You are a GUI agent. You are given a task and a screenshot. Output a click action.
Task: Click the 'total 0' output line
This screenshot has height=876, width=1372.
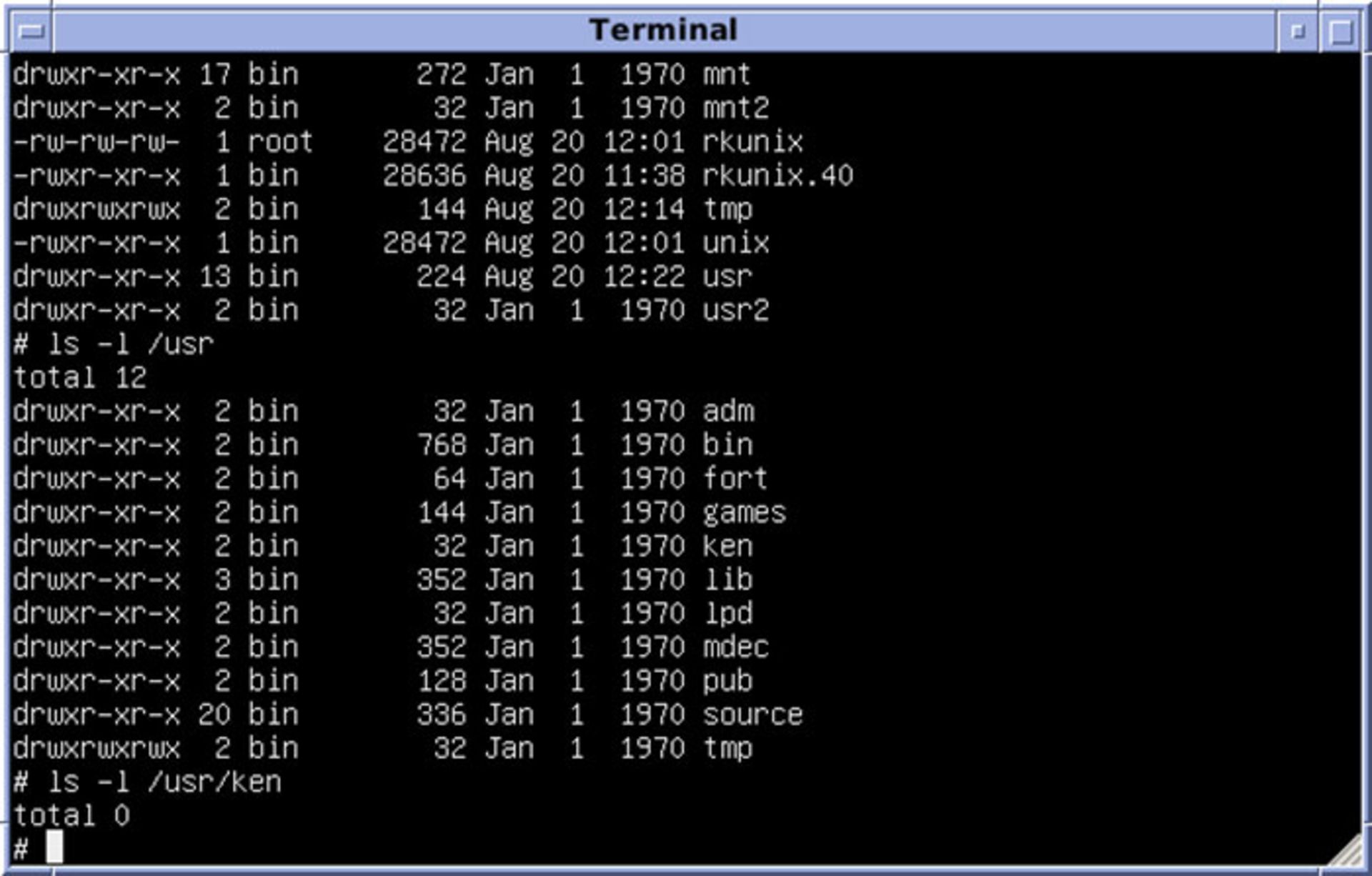pos(71,815)
